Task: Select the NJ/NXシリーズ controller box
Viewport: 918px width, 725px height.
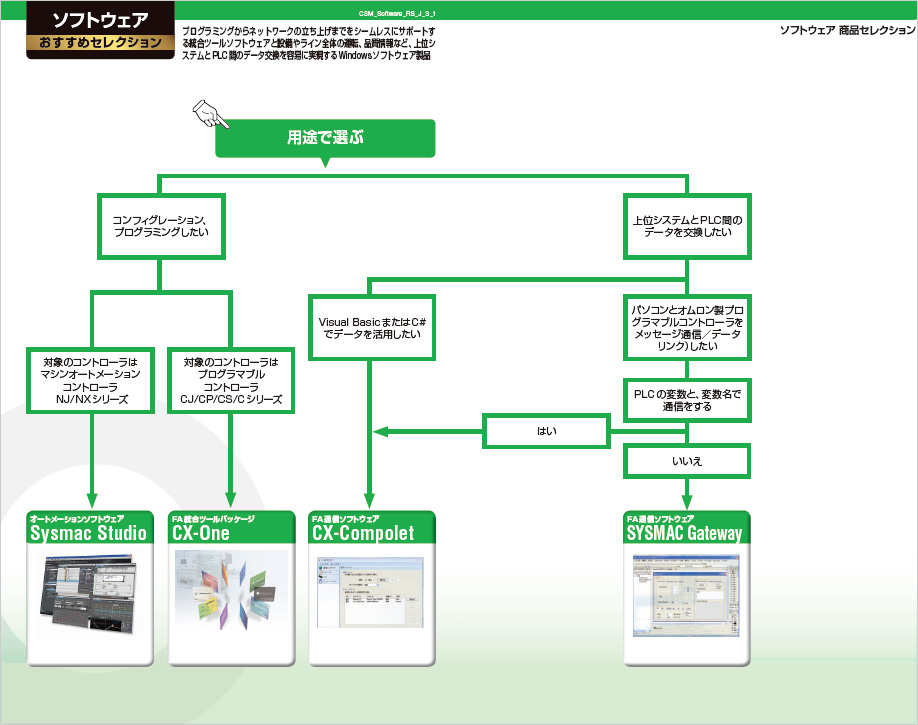Action: click(91, 381)
